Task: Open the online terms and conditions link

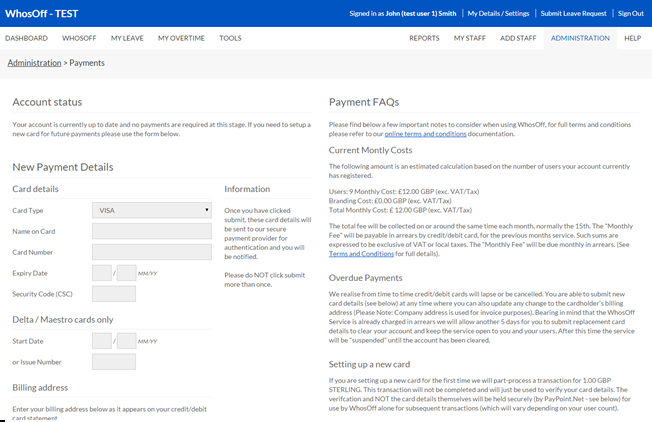Action: pos(425,134)
